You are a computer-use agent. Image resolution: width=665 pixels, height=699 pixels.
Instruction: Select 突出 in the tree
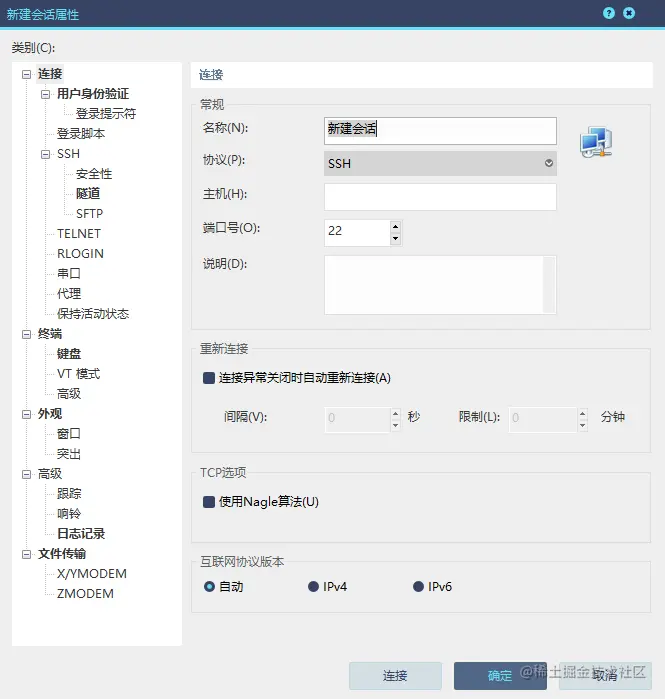(x=69, y=454)
